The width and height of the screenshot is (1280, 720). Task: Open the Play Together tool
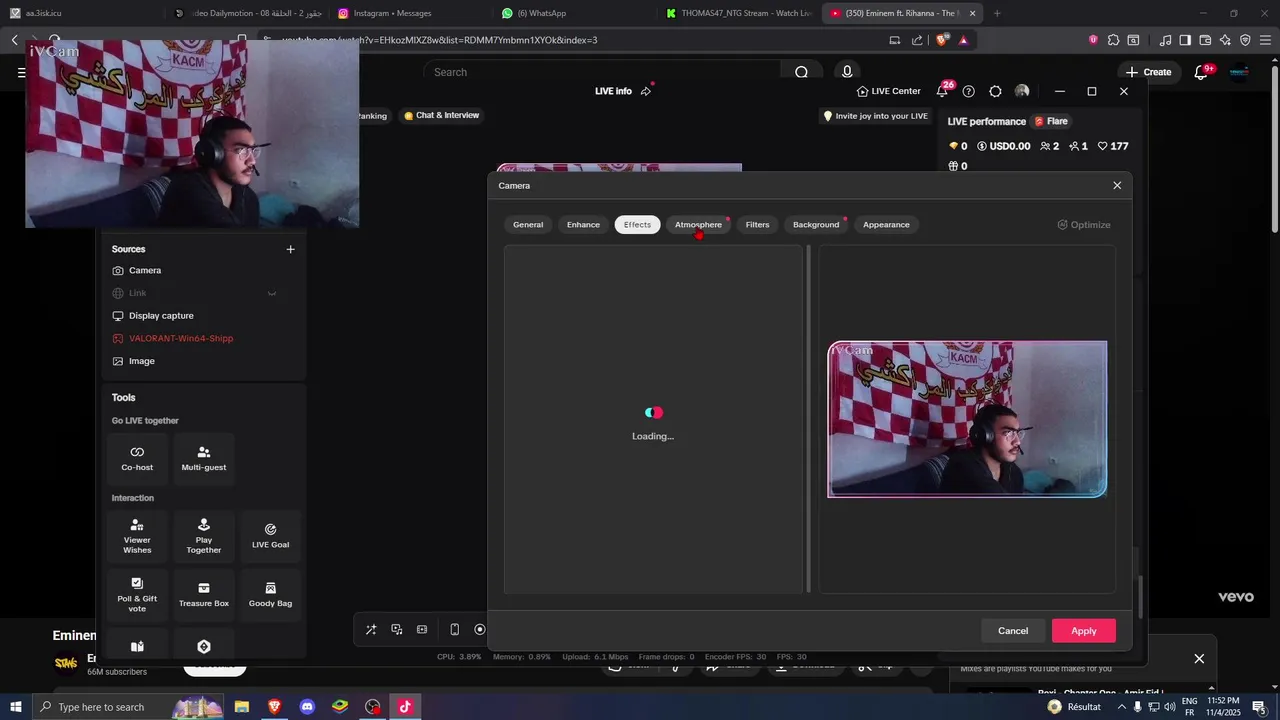click(204, 536)
